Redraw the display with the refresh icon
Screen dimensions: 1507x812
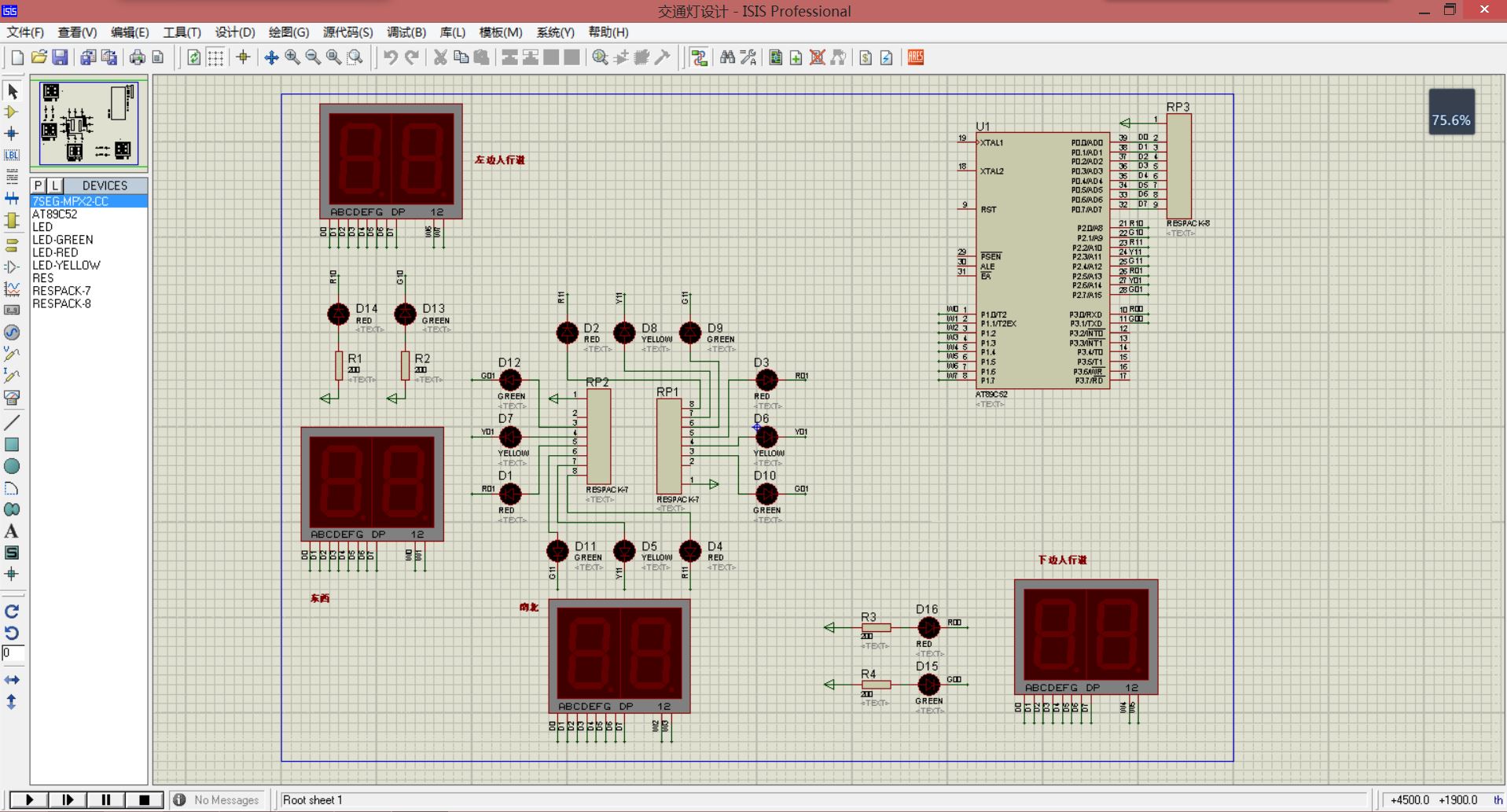click(x=193, y=57)
